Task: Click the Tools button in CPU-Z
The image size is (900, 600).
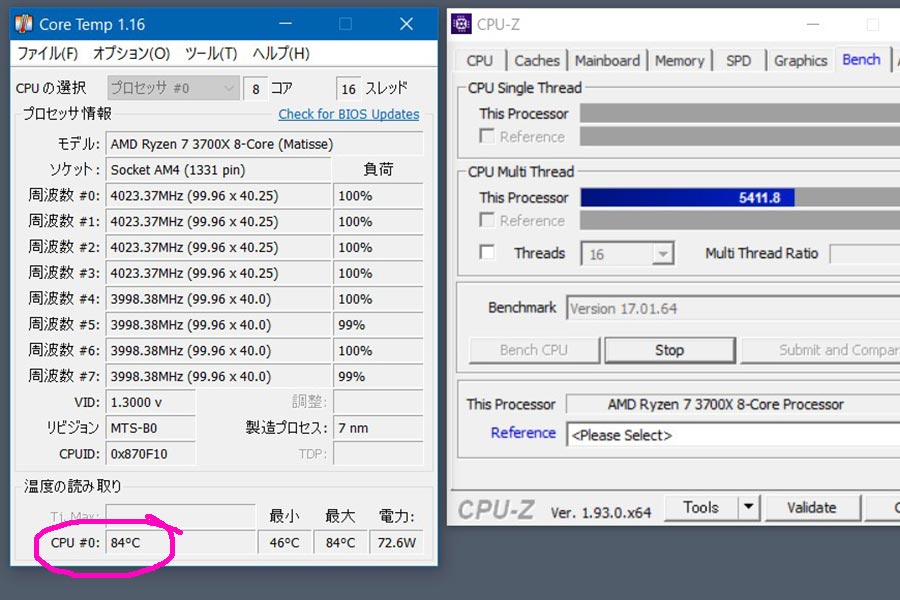Action: (x=701, y=508)
